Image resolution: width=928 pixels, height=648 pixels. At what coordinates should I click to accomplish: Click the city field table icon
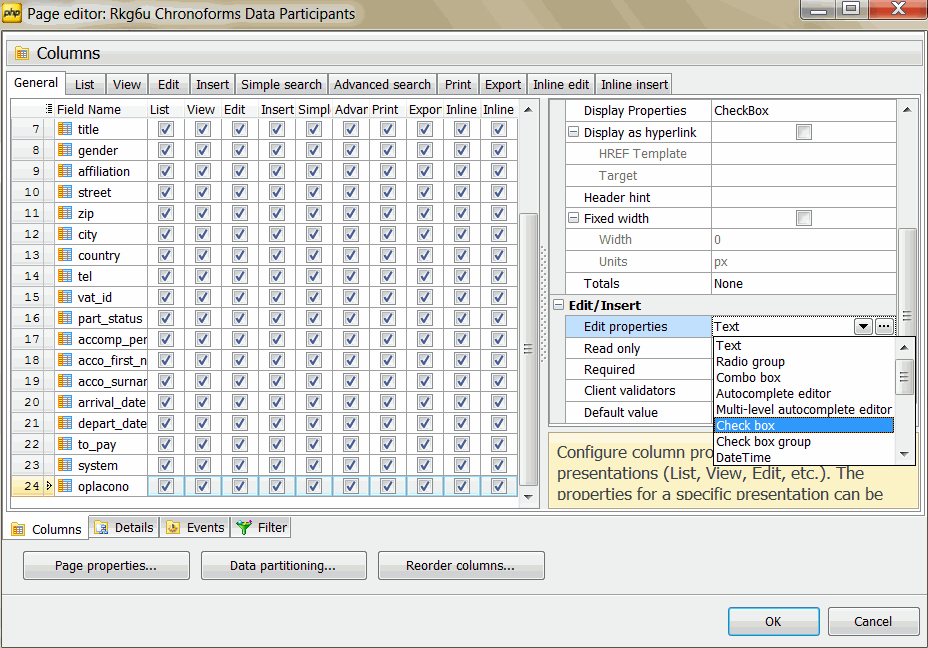coord(65,234)
